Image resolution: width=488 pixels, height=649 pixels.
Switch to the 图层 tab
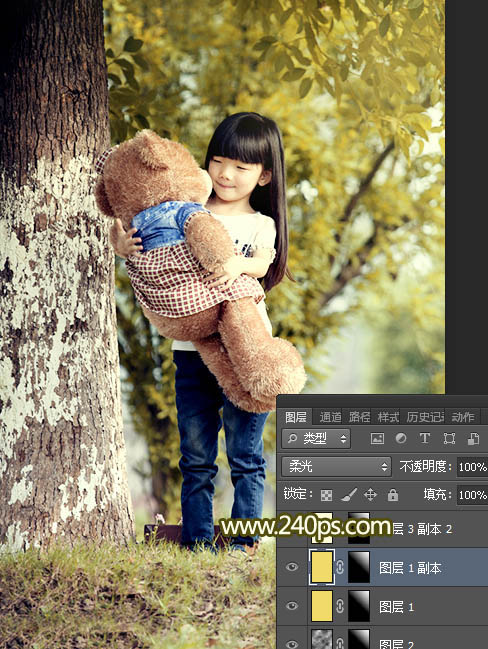point(296,417)
